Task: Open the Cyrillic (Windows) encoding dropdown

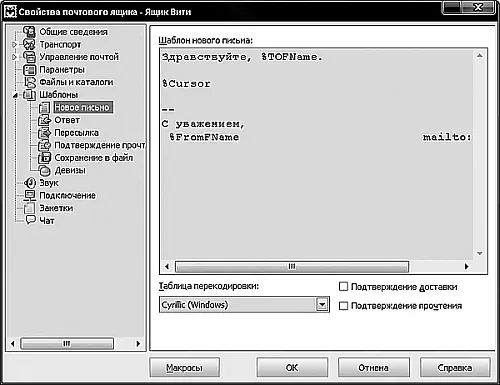Action: pos(322,304)
